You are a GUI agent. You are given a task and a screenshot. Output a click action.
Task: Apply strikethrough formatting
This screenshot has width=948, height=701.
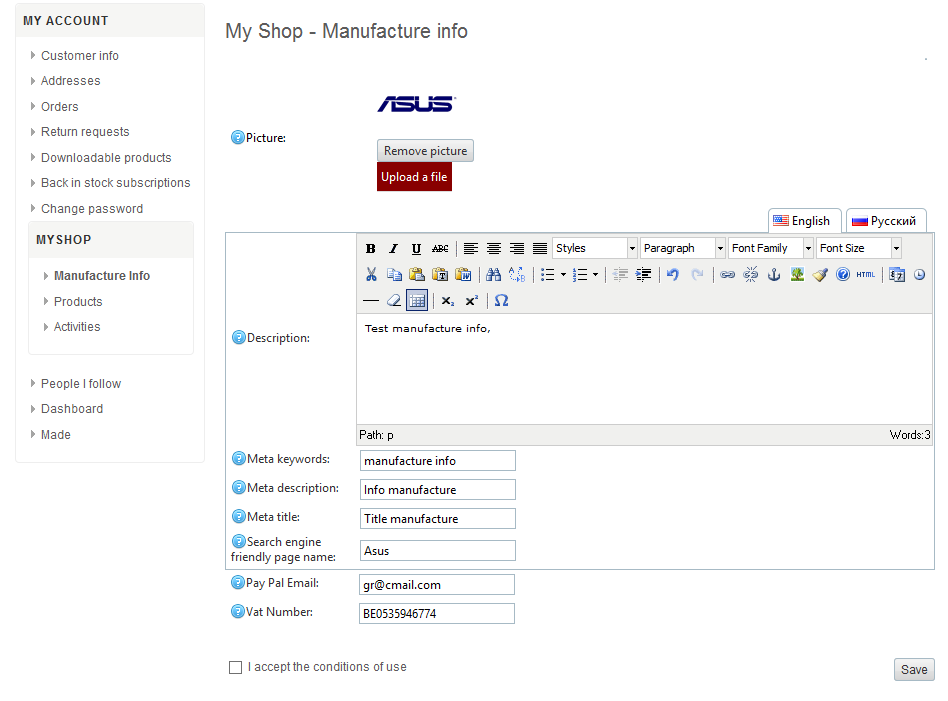coord(440,249)
